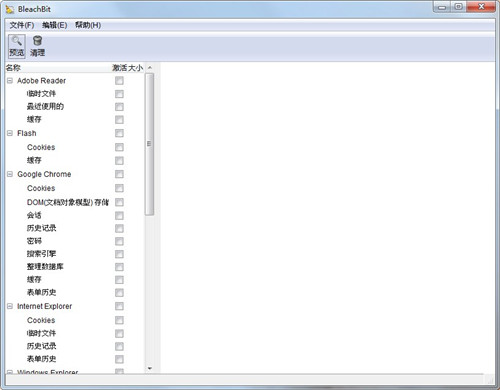Click the tree list vertical scrollbar thumb
The width and height of the screenshot is (500, 390).
pyautogui.click(x=150, y=144)
